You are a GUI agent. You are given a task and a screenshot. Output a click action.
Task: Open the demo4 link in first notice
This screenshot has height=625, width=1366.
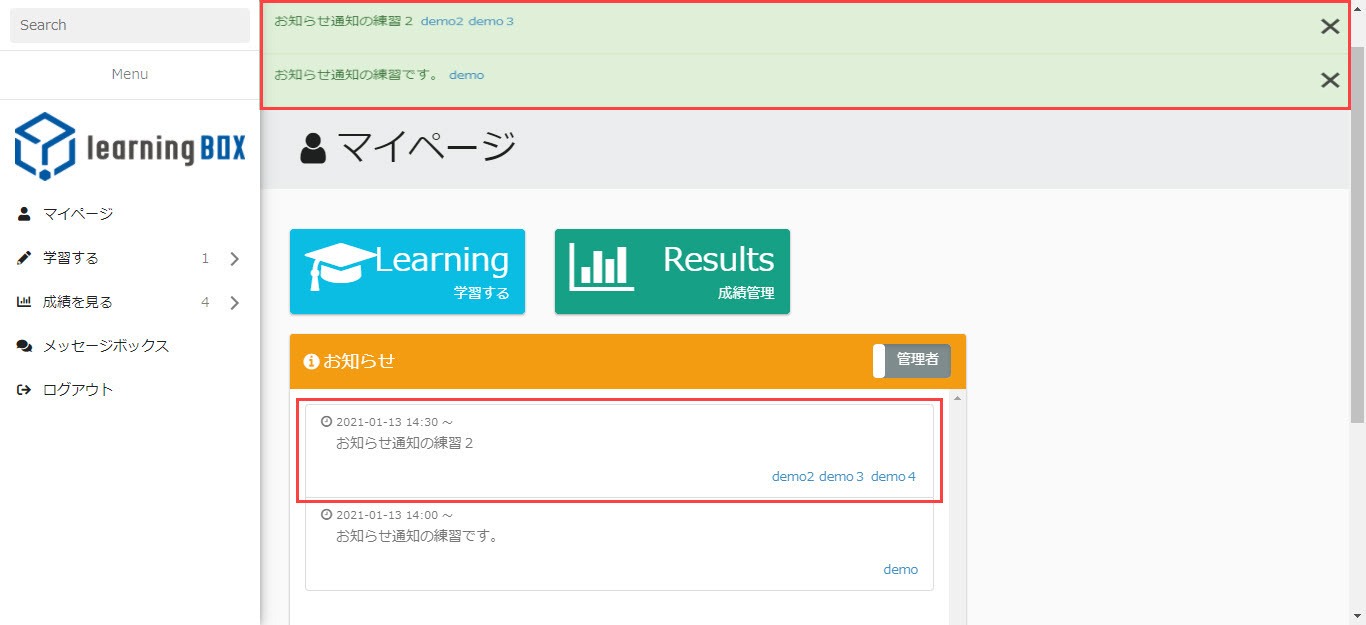tap(893, 477)
